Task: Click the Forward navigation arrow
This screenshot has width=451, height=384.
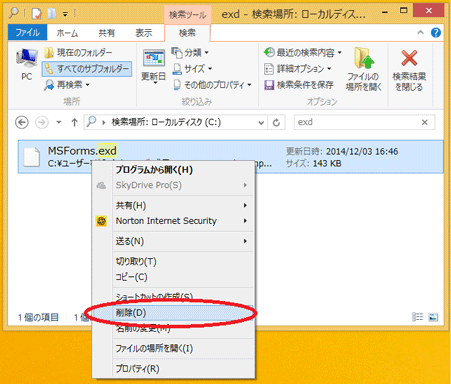Action: (x=42, y=122)
